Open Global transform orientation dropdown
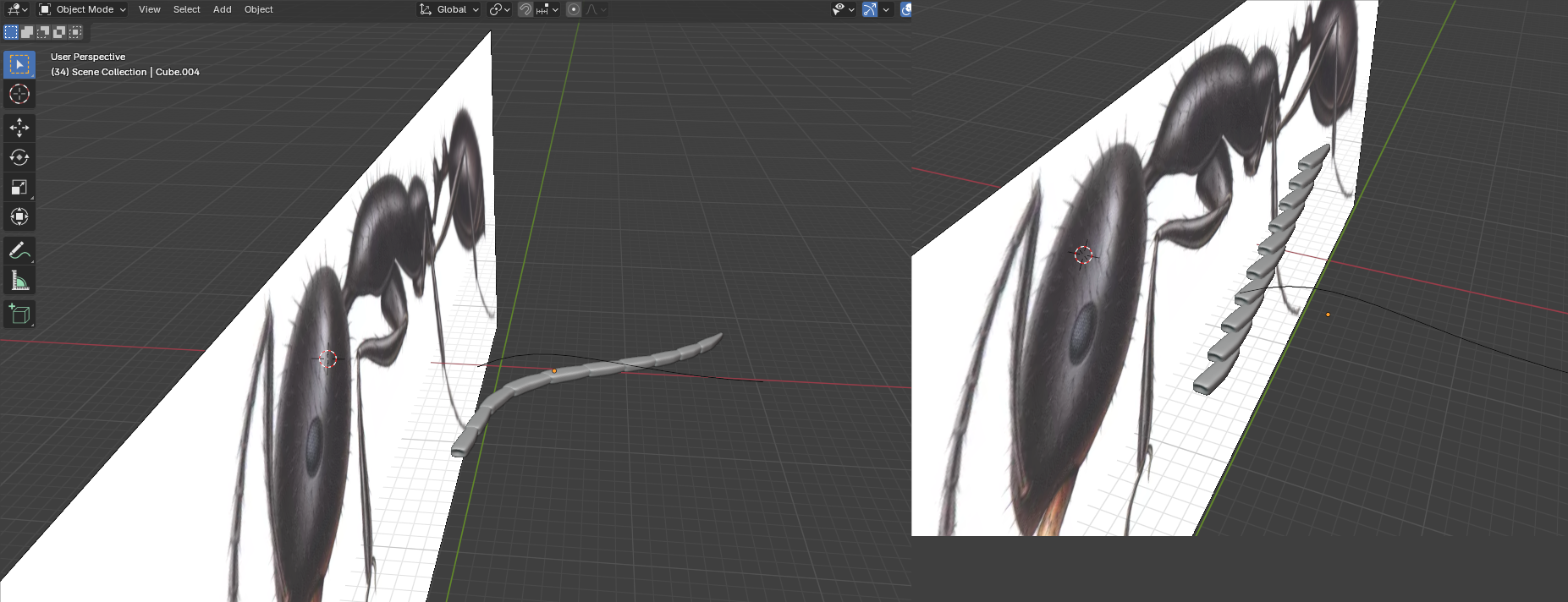This screenshot has height=602, width=1568. 449,9
